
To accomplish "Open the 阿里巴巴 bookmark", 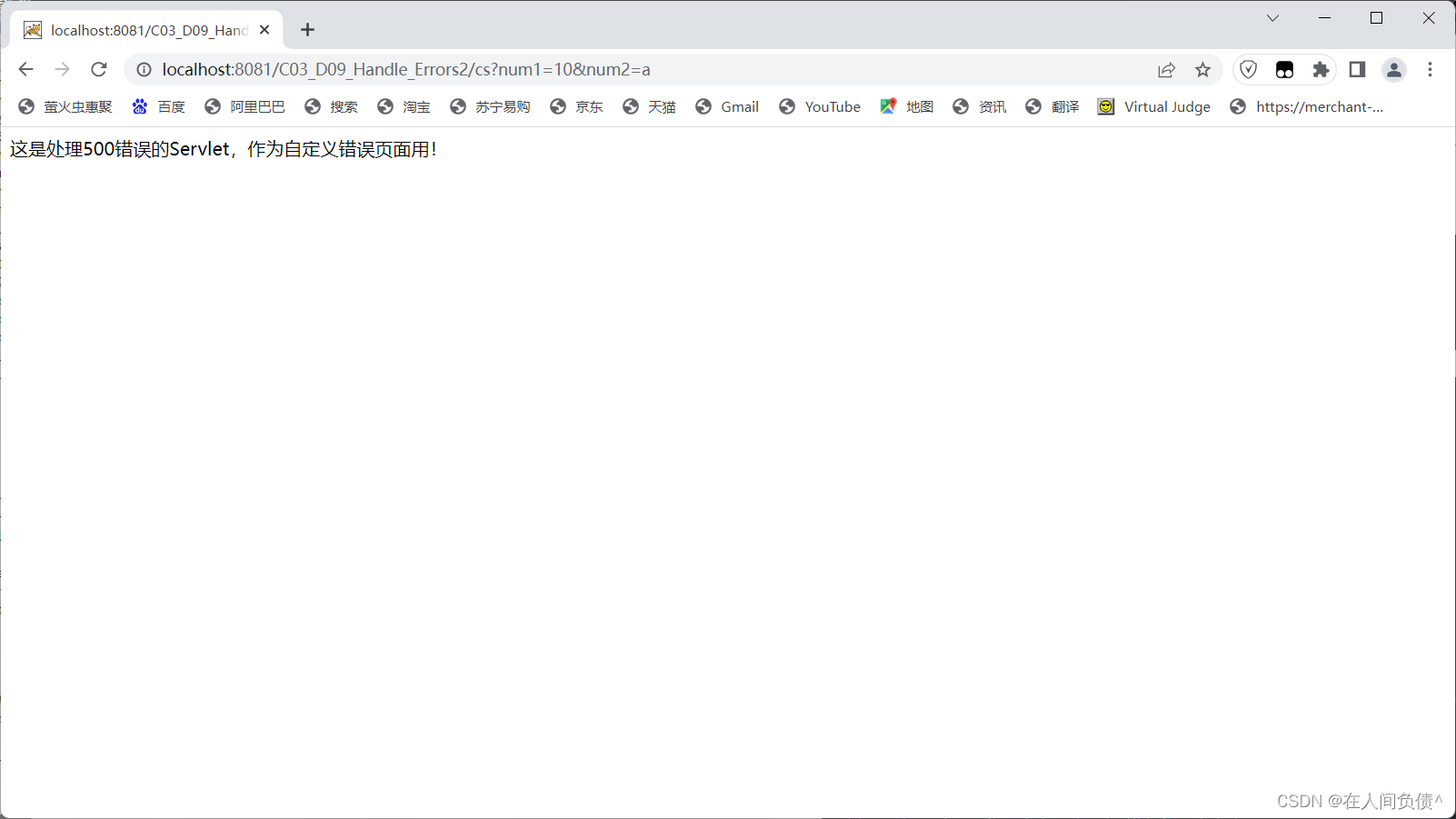I will (244, 106).
